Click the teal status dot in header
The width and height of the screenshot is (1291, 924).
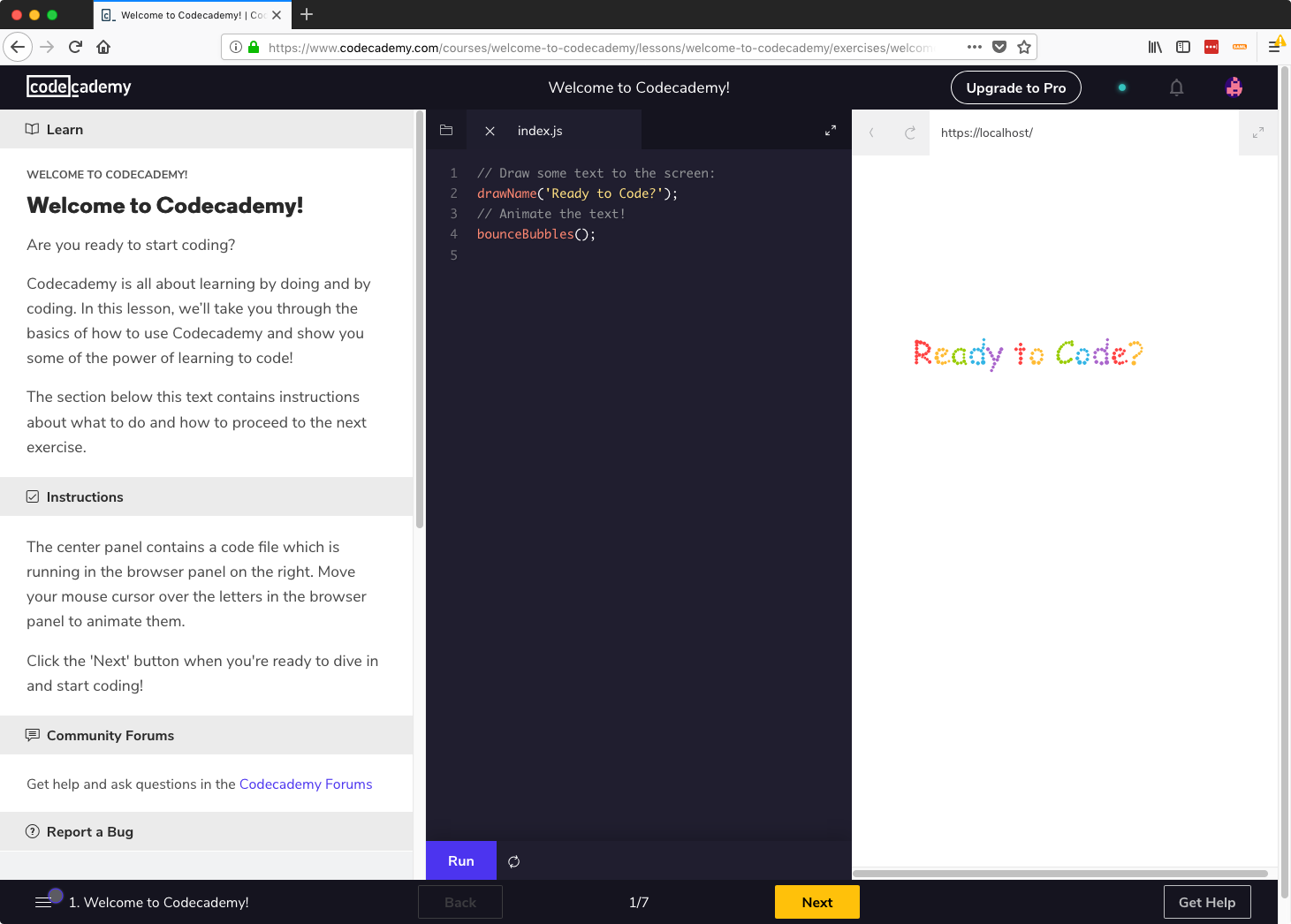coord(1122,87)
